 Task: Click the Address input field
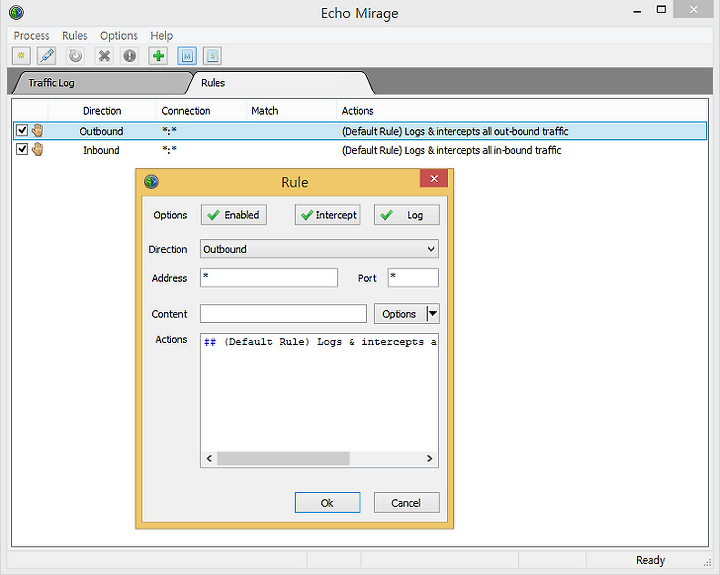[269, 278]
